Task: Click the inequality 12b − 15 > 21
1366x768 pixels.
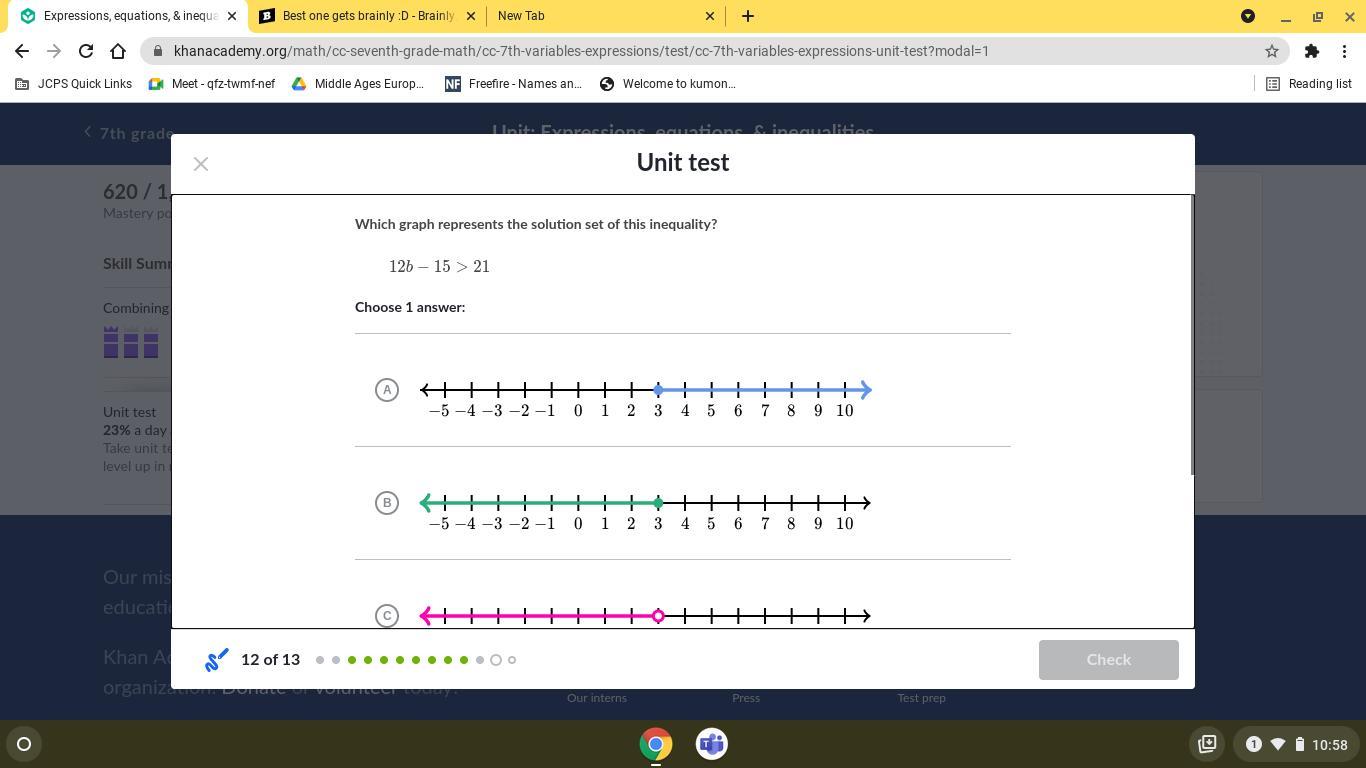Action: coord(439,267)
